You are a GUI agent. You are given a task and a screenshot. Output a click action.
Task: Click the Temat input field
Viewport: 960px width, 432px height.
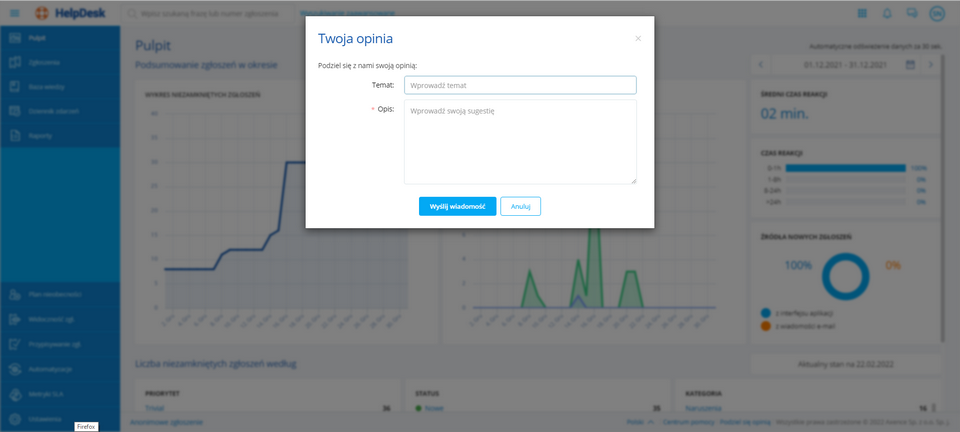[520, 86]
